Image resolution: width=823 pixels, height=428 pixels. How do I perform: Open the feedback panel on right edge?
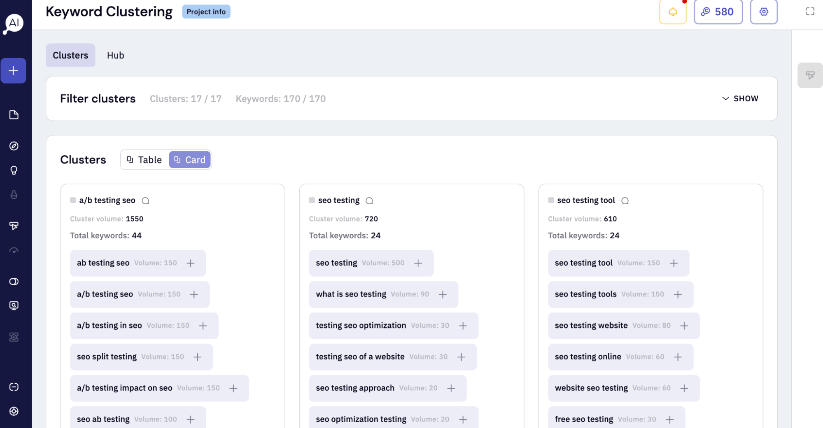click(x=809, y=76)
